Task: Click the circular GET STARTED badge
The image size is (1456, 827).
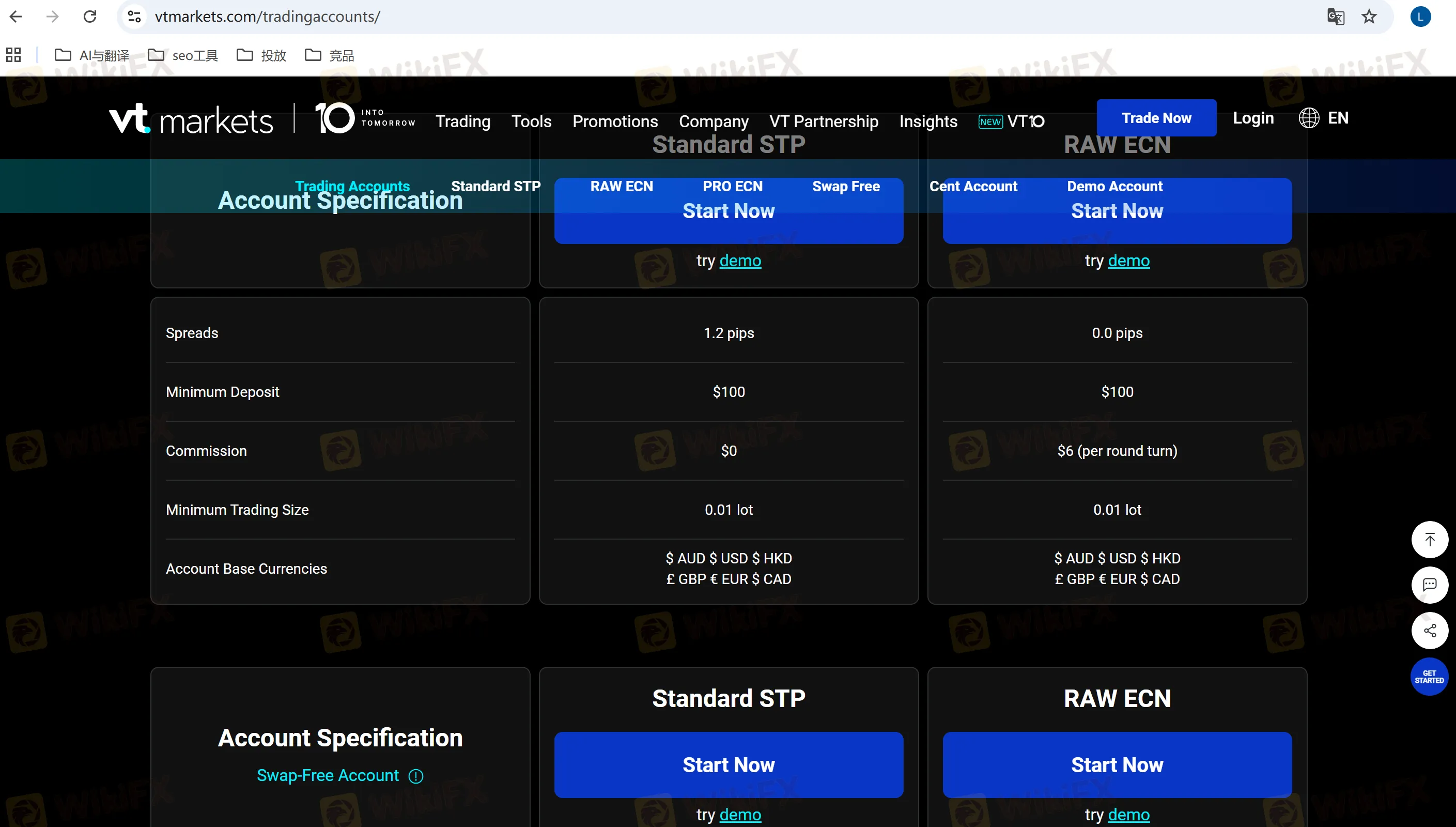Action: pos(1429,677)
